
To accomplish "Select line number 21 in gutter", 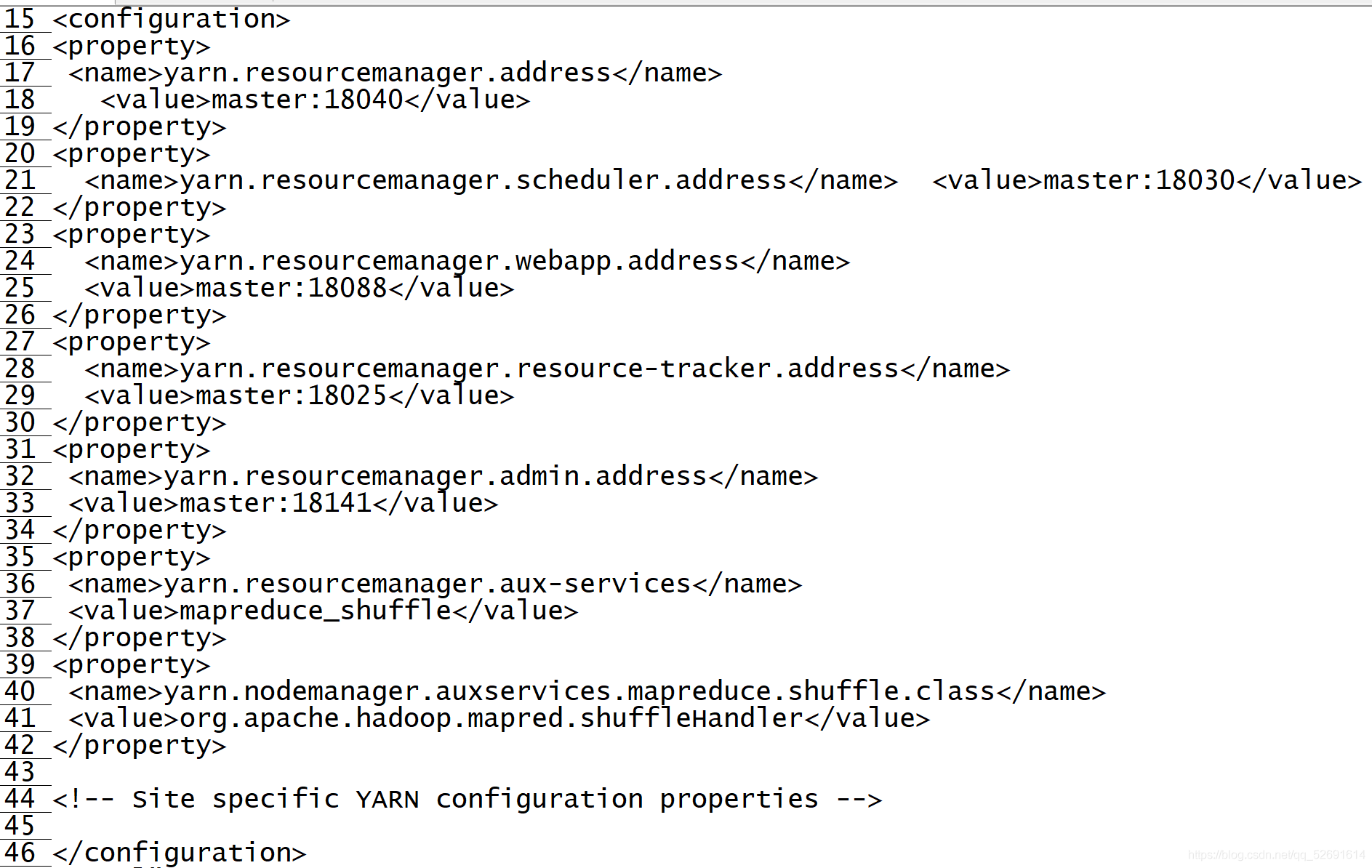I will 20,180.
